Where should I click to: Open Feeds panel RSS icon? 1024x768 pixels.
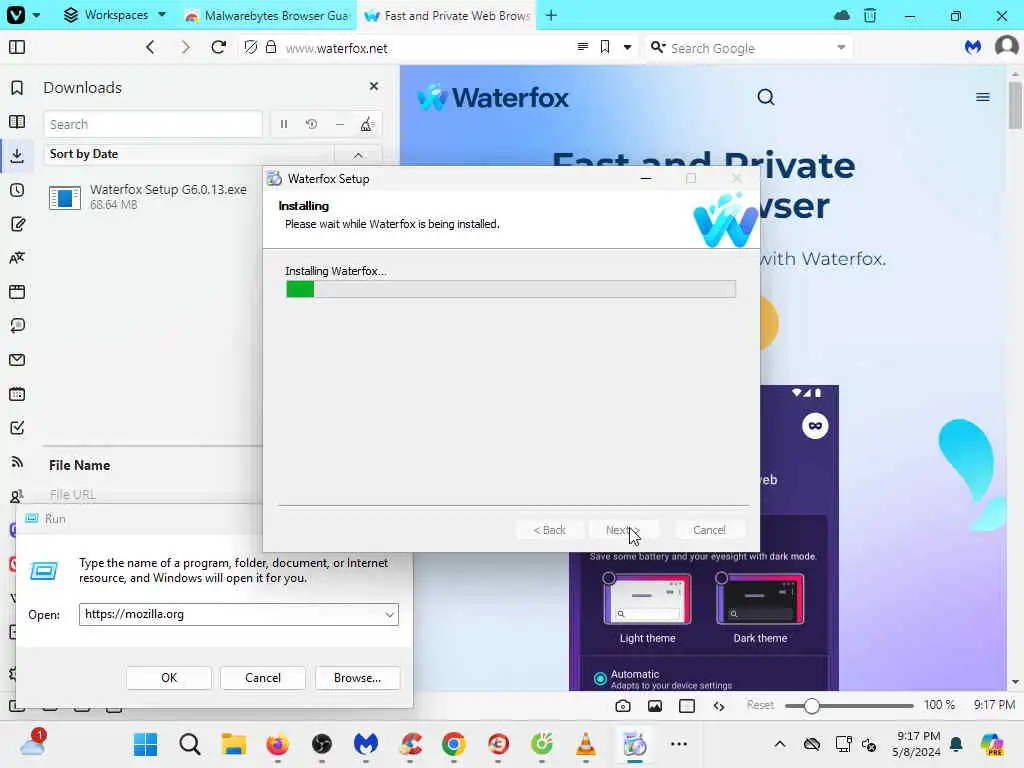click(x=17, y=462)
